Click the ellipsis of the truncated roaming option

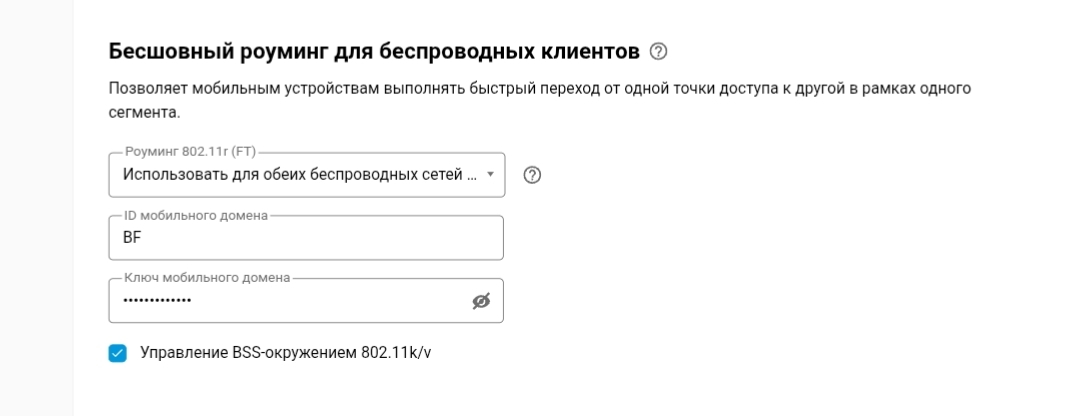coord(473,176)
